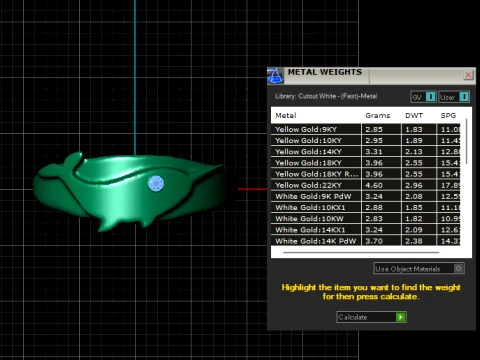Select the White Gold:10KX1 row
Image resolution: width=480 pixels, height=360 pixels.
[x=366, y=207]
